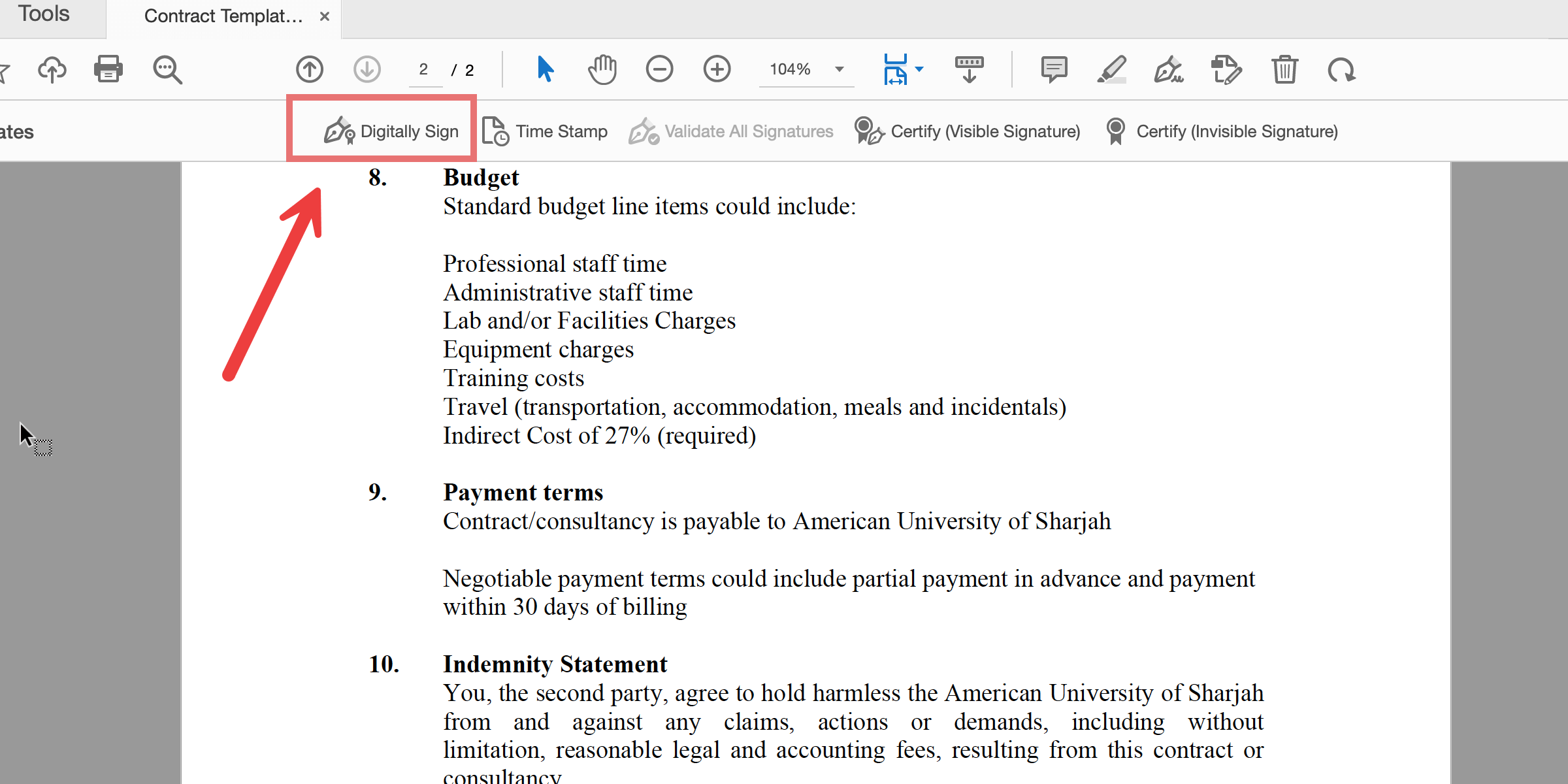
Task: Click inside the page number field
Action: coord(423,69)
